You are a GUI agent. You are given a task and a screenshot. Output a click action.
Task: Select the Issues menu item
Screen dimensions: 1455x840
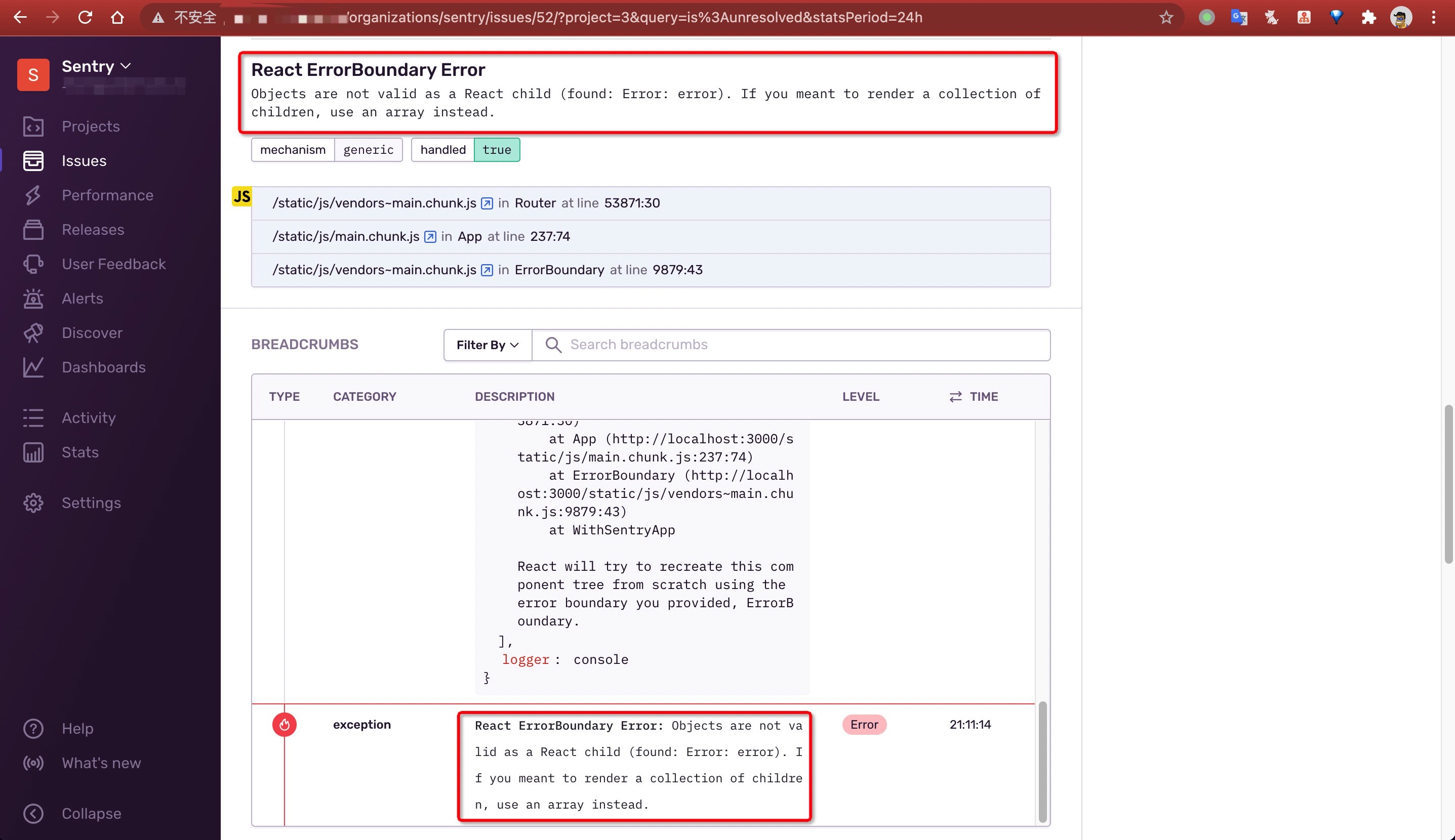[x=84, y=160]
